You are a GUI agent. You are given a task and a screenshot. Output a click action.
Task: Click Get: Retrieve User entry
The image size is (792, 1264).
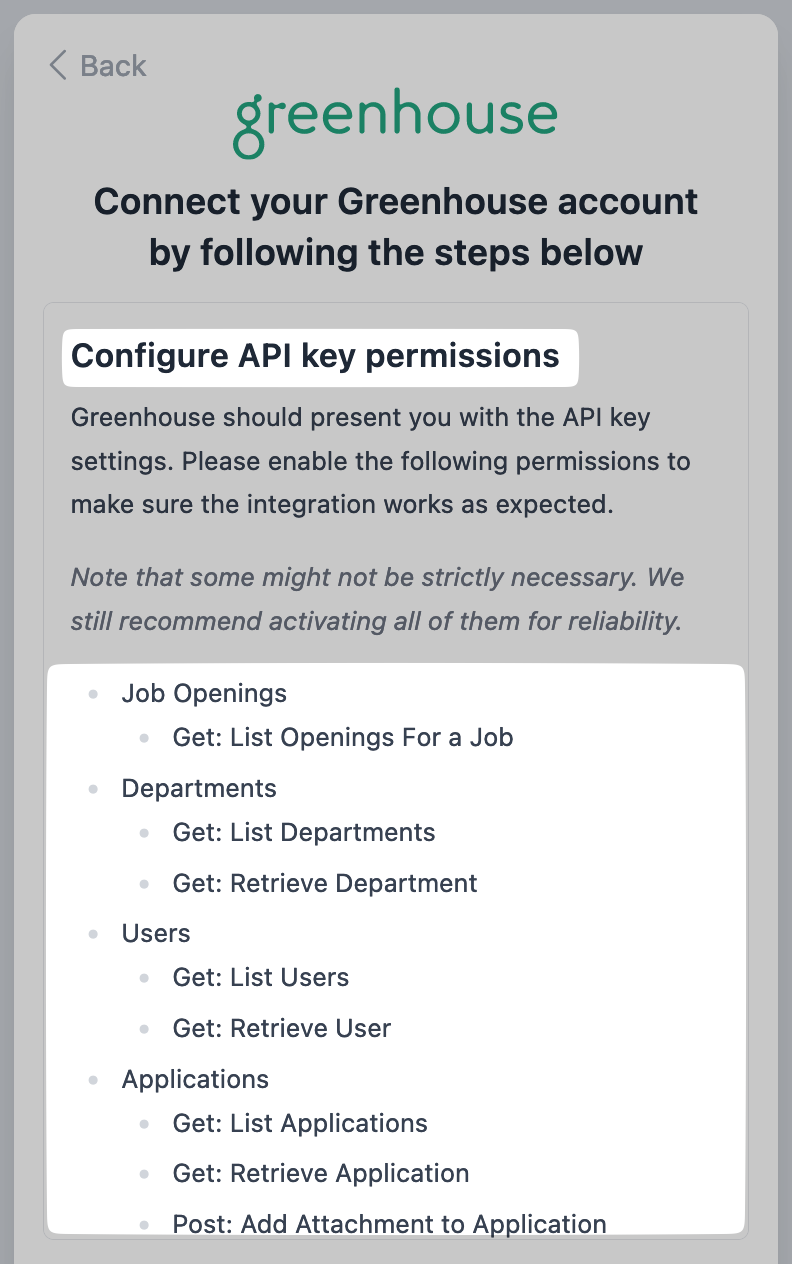(x=282, y=1029)
